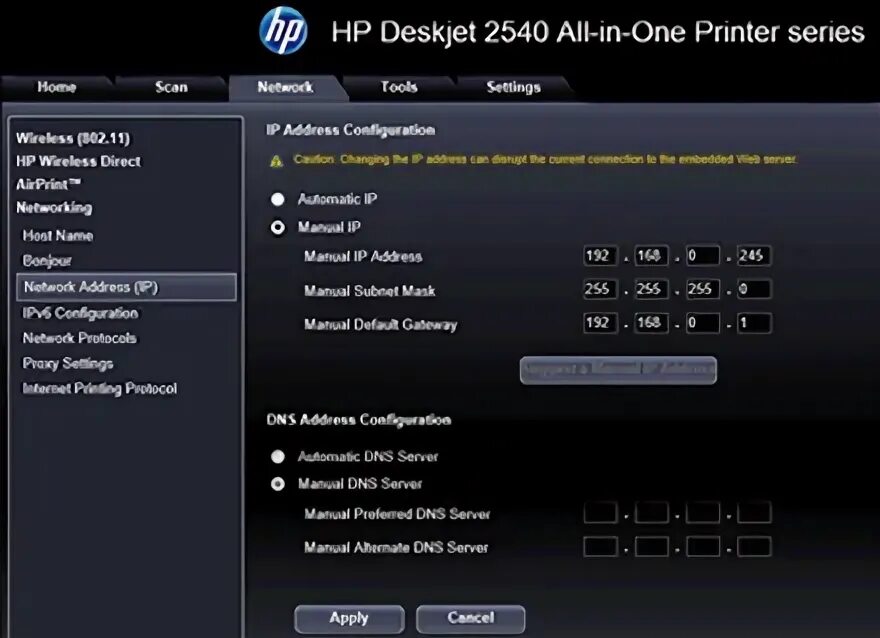Open Internet Printing Protocol page
Image resolution: width=880 pixels, height=638 pixels.
click(100, 388)
